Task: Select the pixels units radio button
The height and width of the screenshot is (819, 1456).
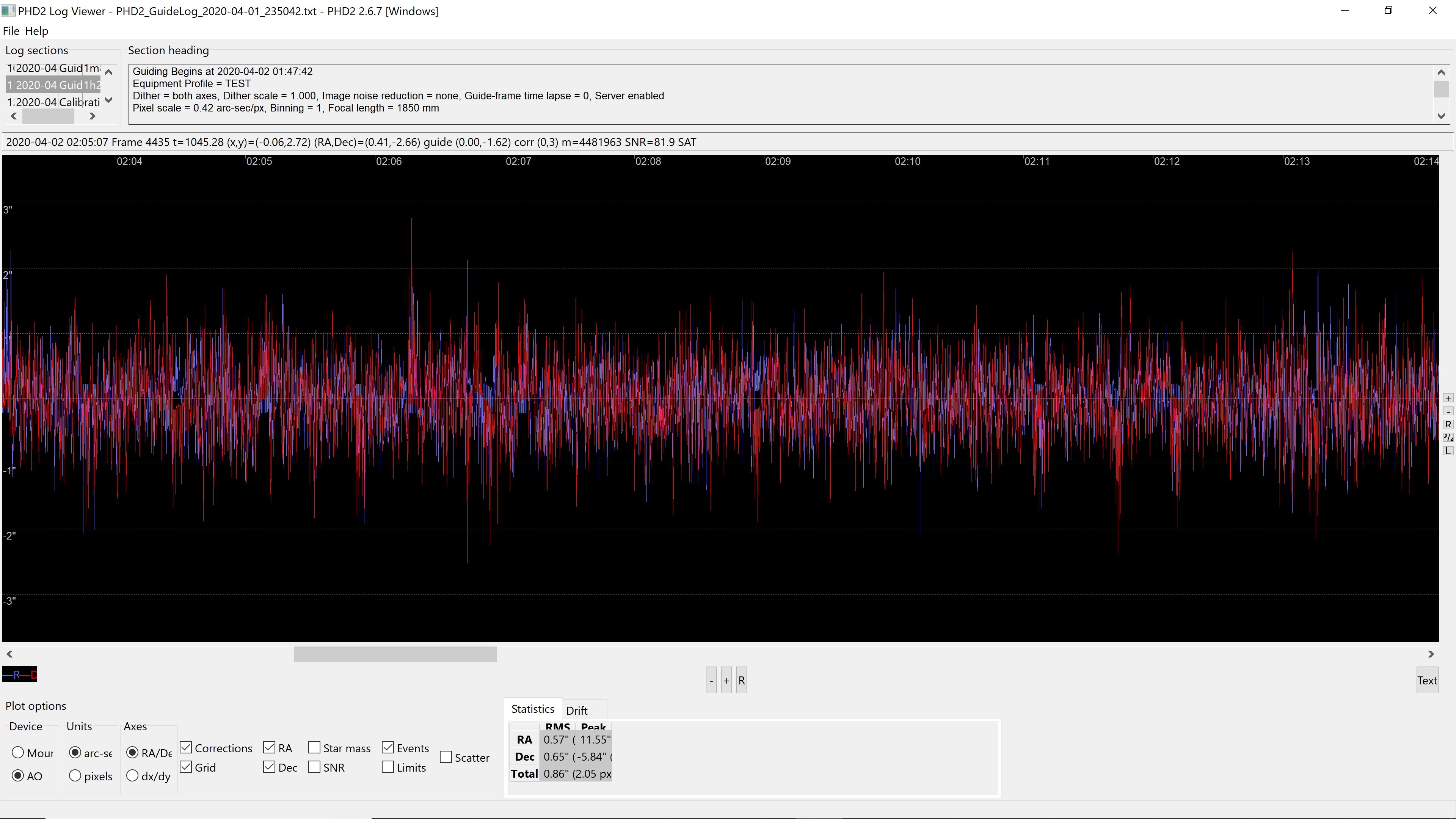Action: coord(75,776)
